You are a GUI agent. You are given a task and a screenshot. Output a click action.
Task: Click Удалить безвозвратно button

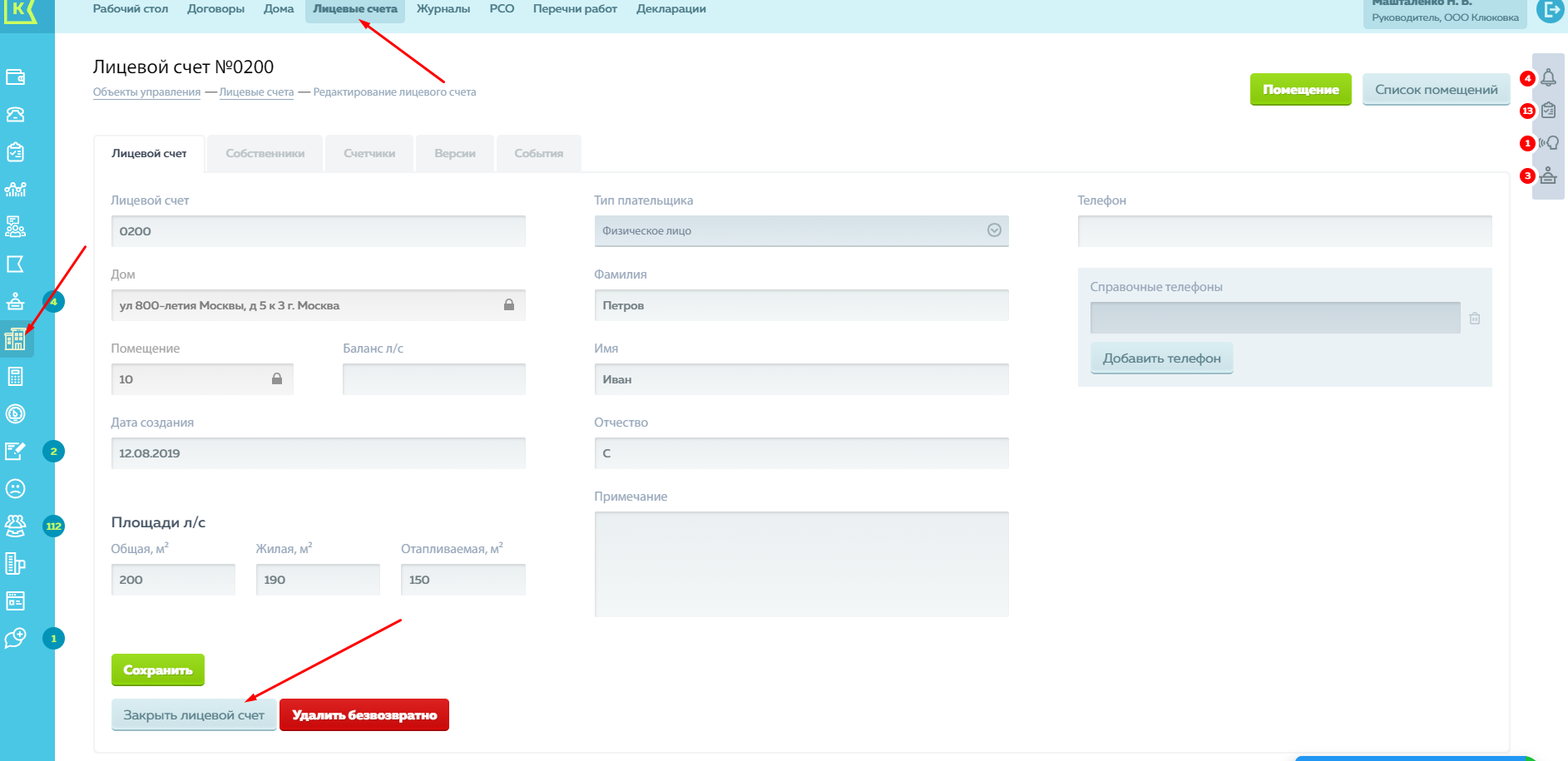(364, 715)
